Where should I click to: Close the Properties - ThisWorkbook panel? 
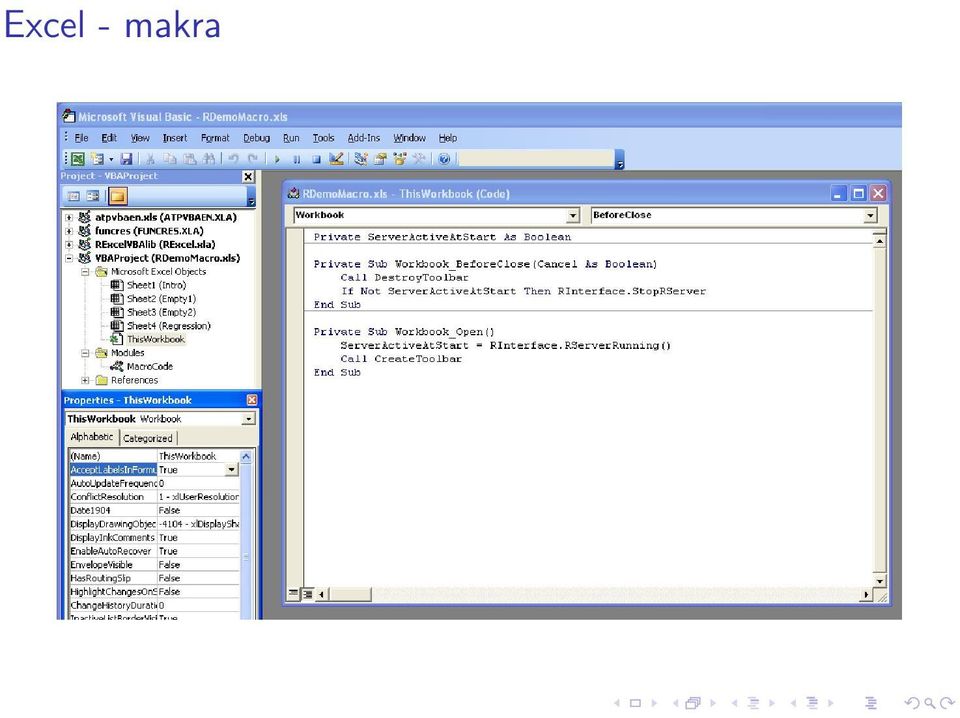(252, 400)
